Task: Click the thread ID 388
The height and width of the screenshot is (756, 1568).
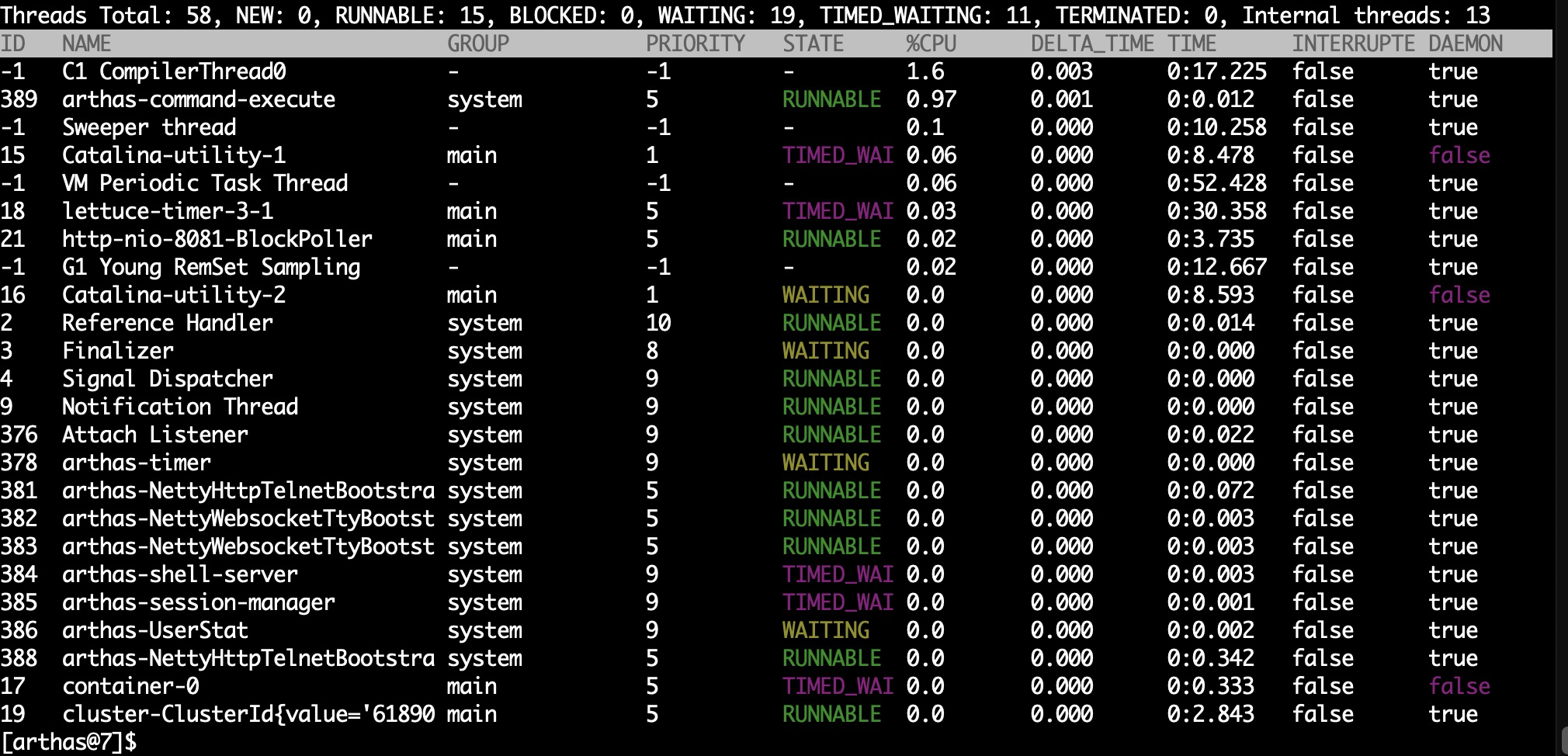Action: pyautogui.click(x=19, y=658)
